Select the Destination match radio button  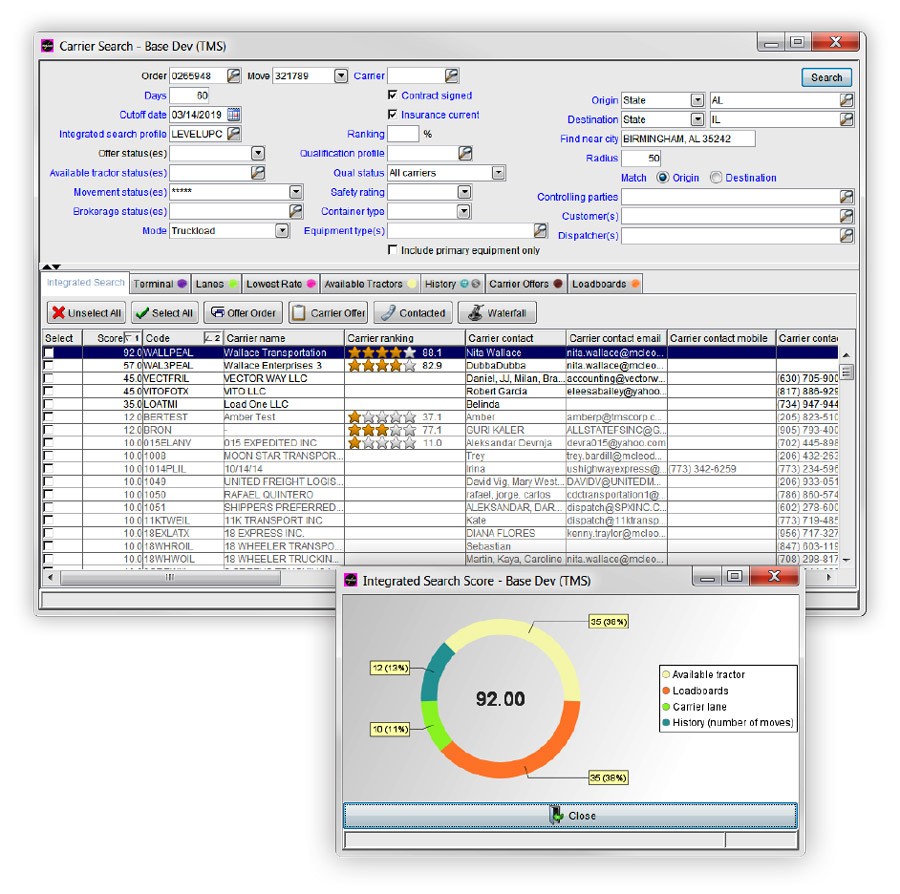pos(715,178)
